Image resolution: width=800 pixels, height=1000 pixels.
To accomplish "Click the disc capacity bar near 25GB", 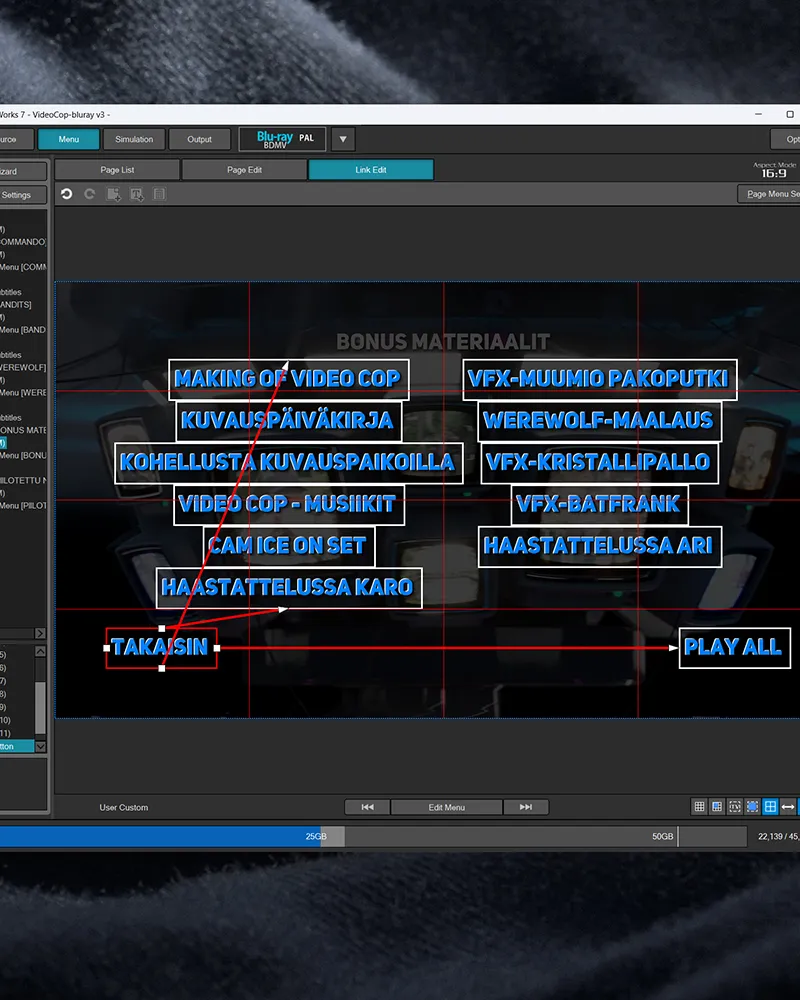I will (x=316, y=836).
